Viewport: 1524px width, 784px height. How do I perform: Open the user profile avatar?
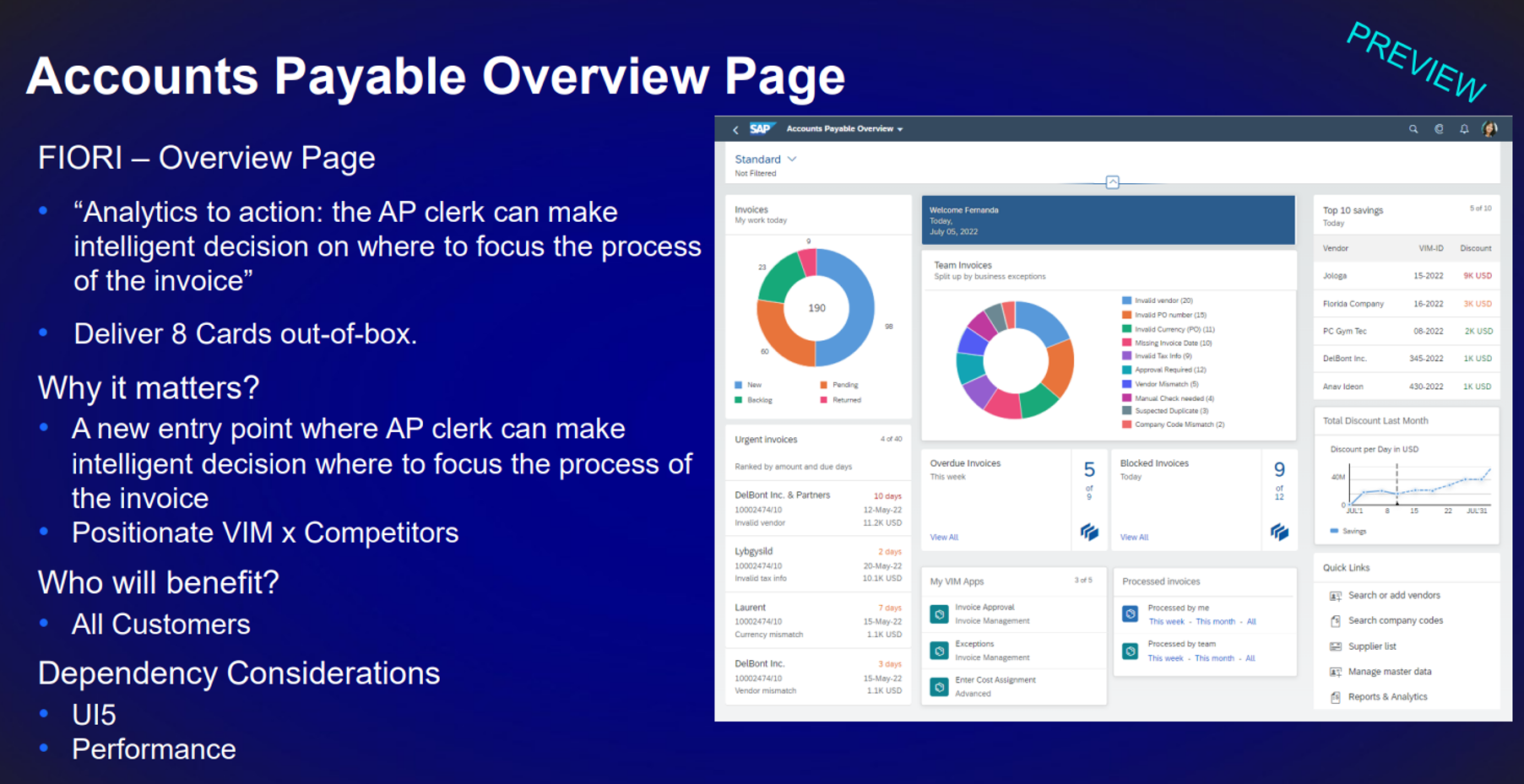[x=1490, y=129]
